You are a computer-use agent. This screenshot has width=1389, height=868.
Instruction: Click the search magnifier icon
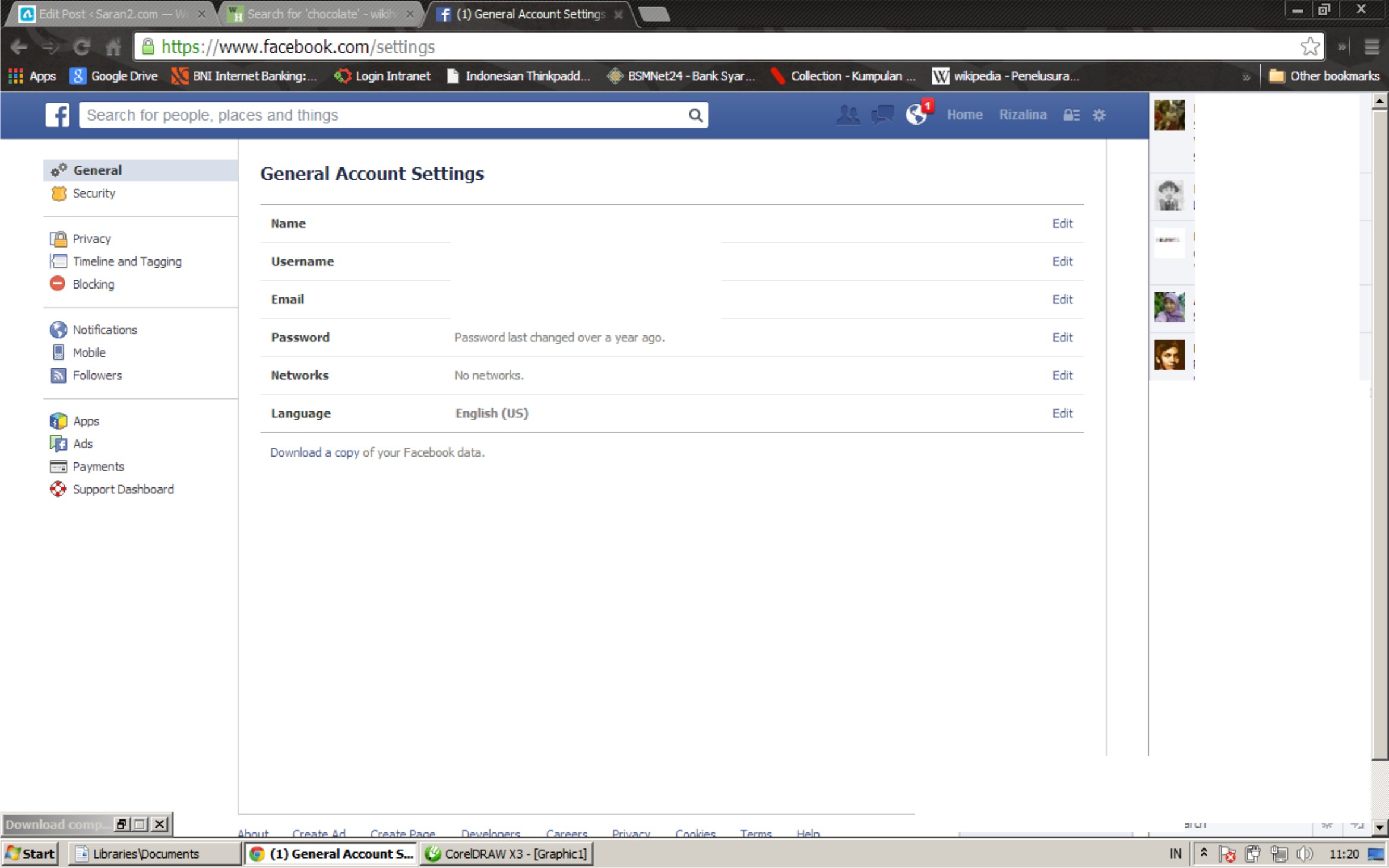(695, 115)
